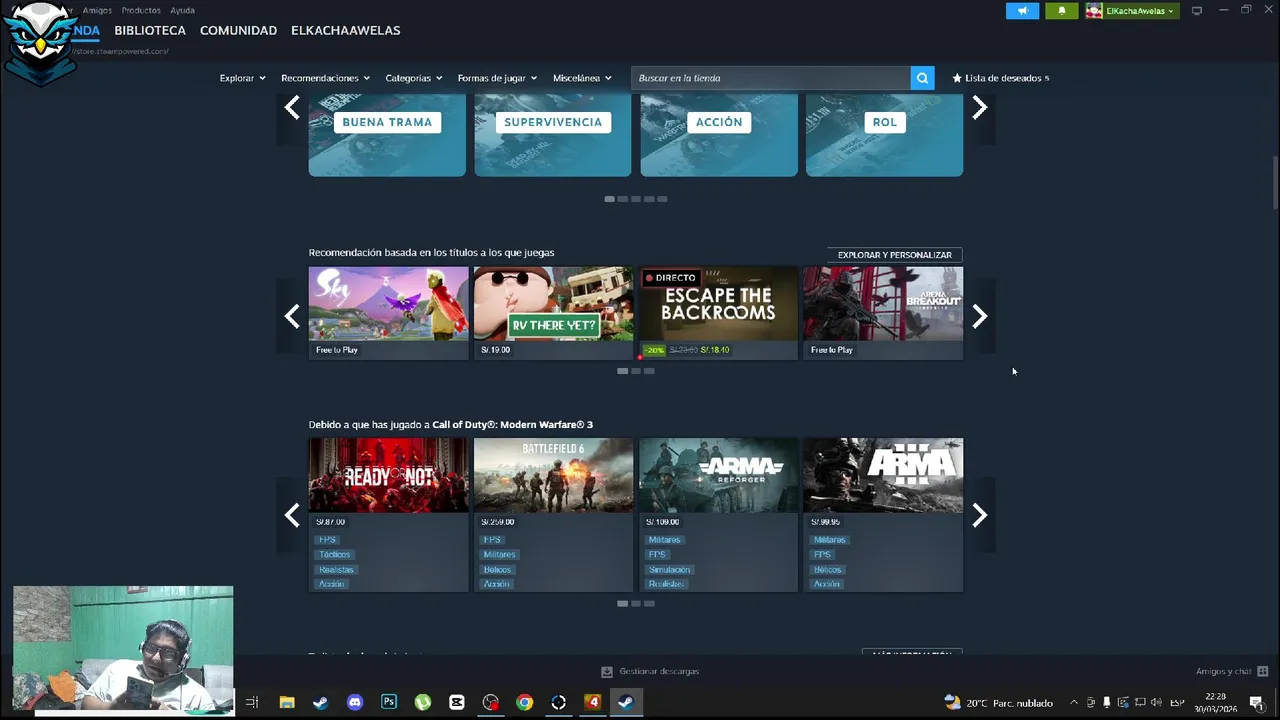This screenshot has height=720, width=1280.
Task: Click the Gestionar descargas download icon
Action: 606,672
